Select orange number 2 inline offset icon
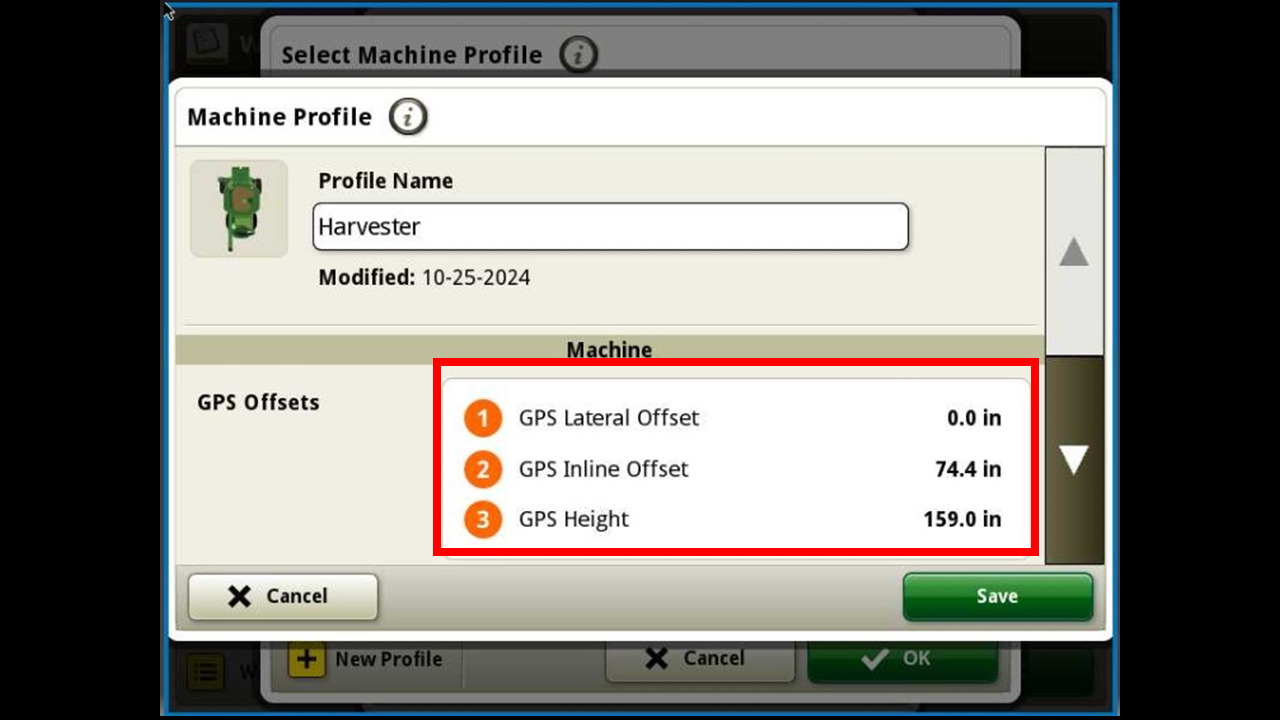The image size is (1280, 720). (x=483, y=469)
